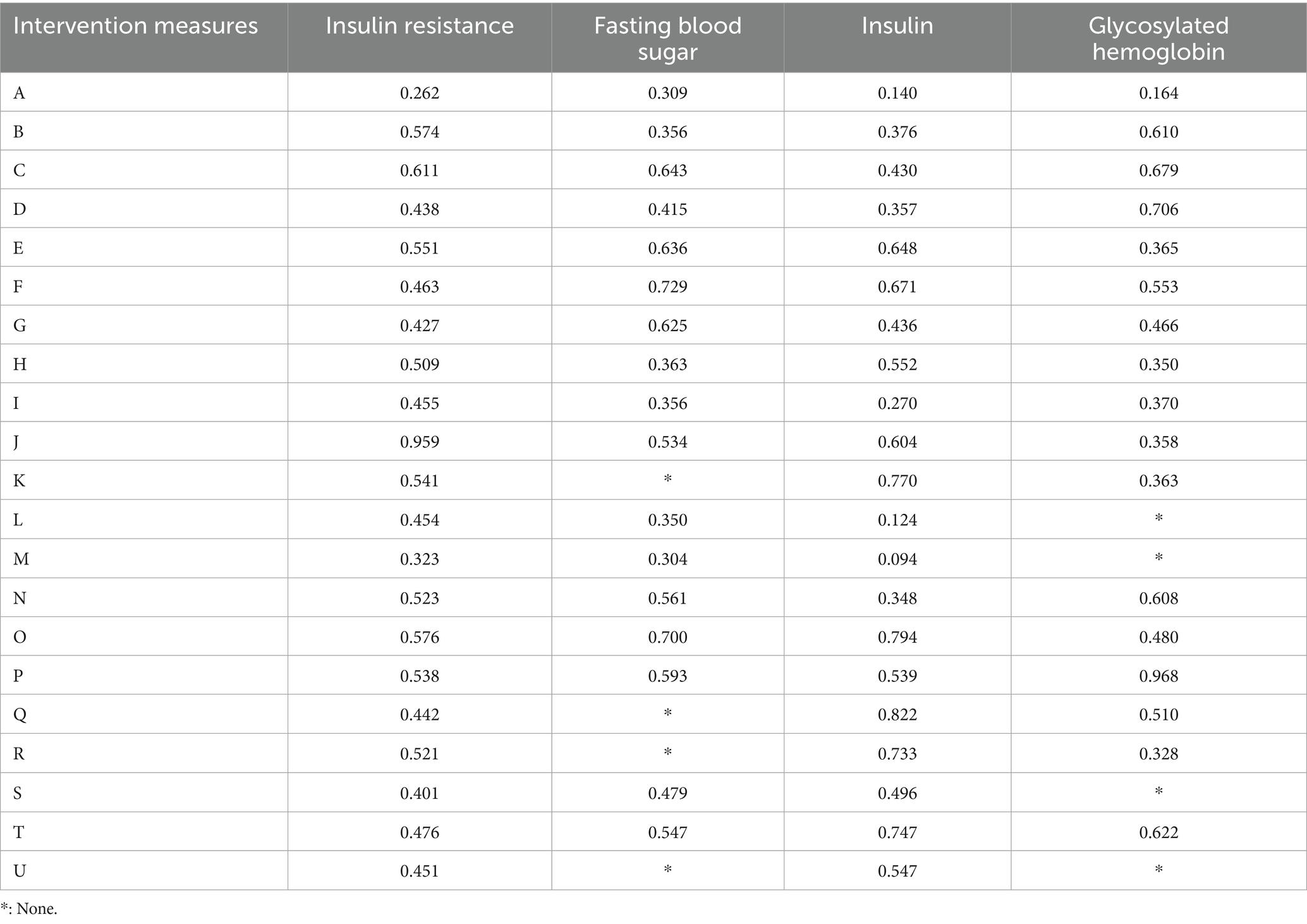Click the Fasting blood sugar header
The width and height of the screenshot is (1307, 924).
pos(667,39)
